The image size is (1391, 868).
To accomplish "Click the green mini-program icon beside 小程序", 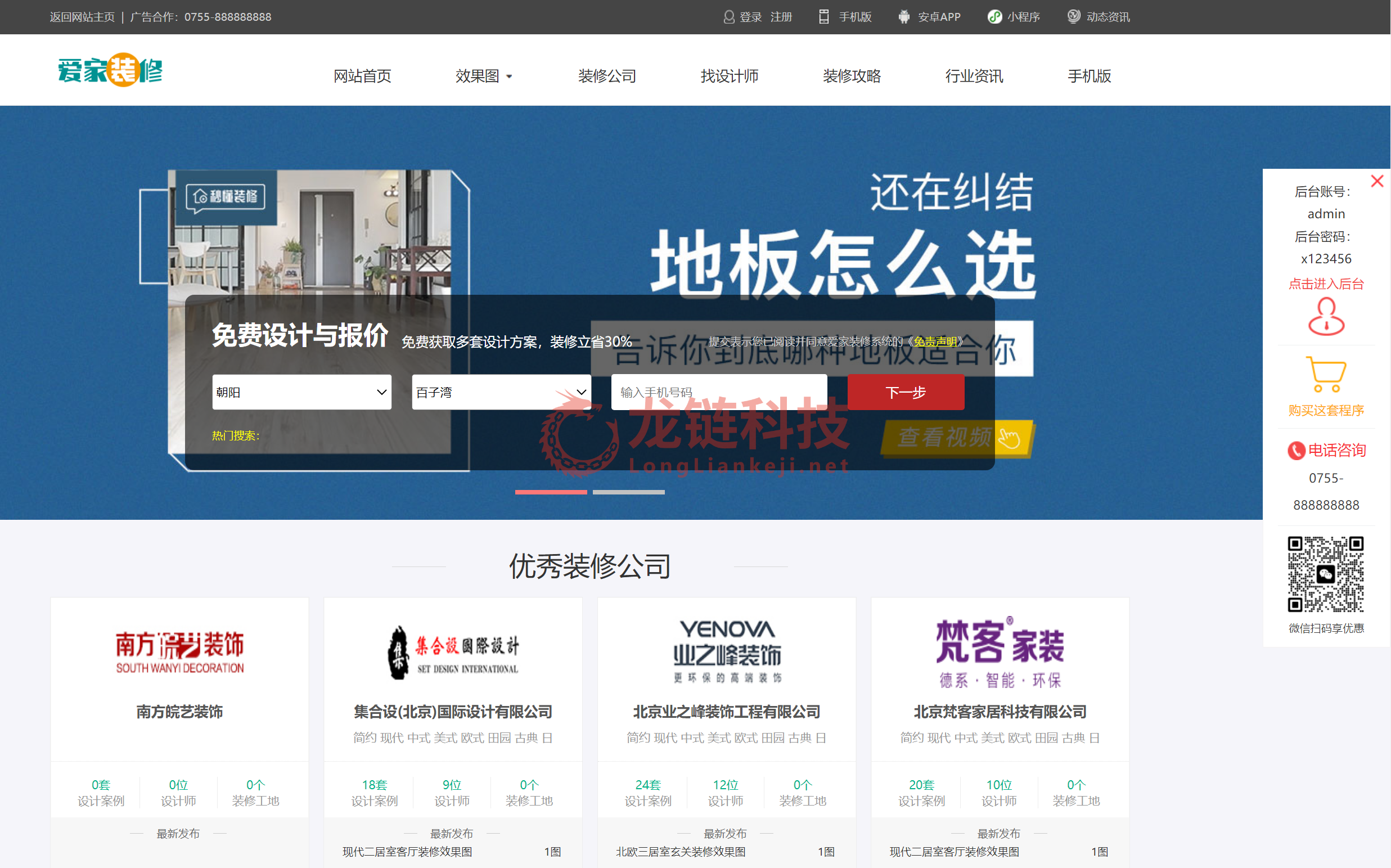I will coord(994,17).
